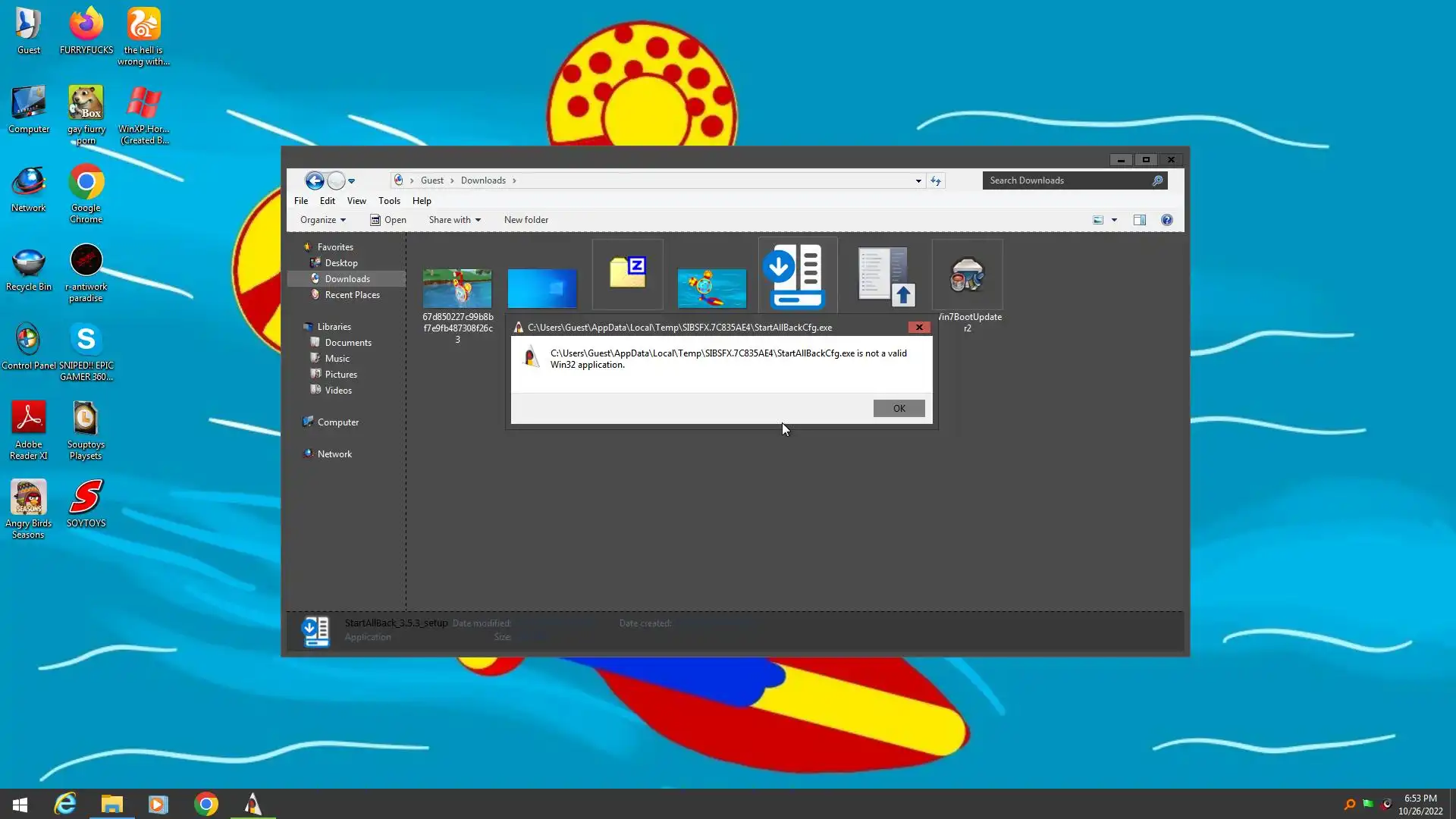
Task: Click the explorer Back navigation arrow
Action: 315,180
